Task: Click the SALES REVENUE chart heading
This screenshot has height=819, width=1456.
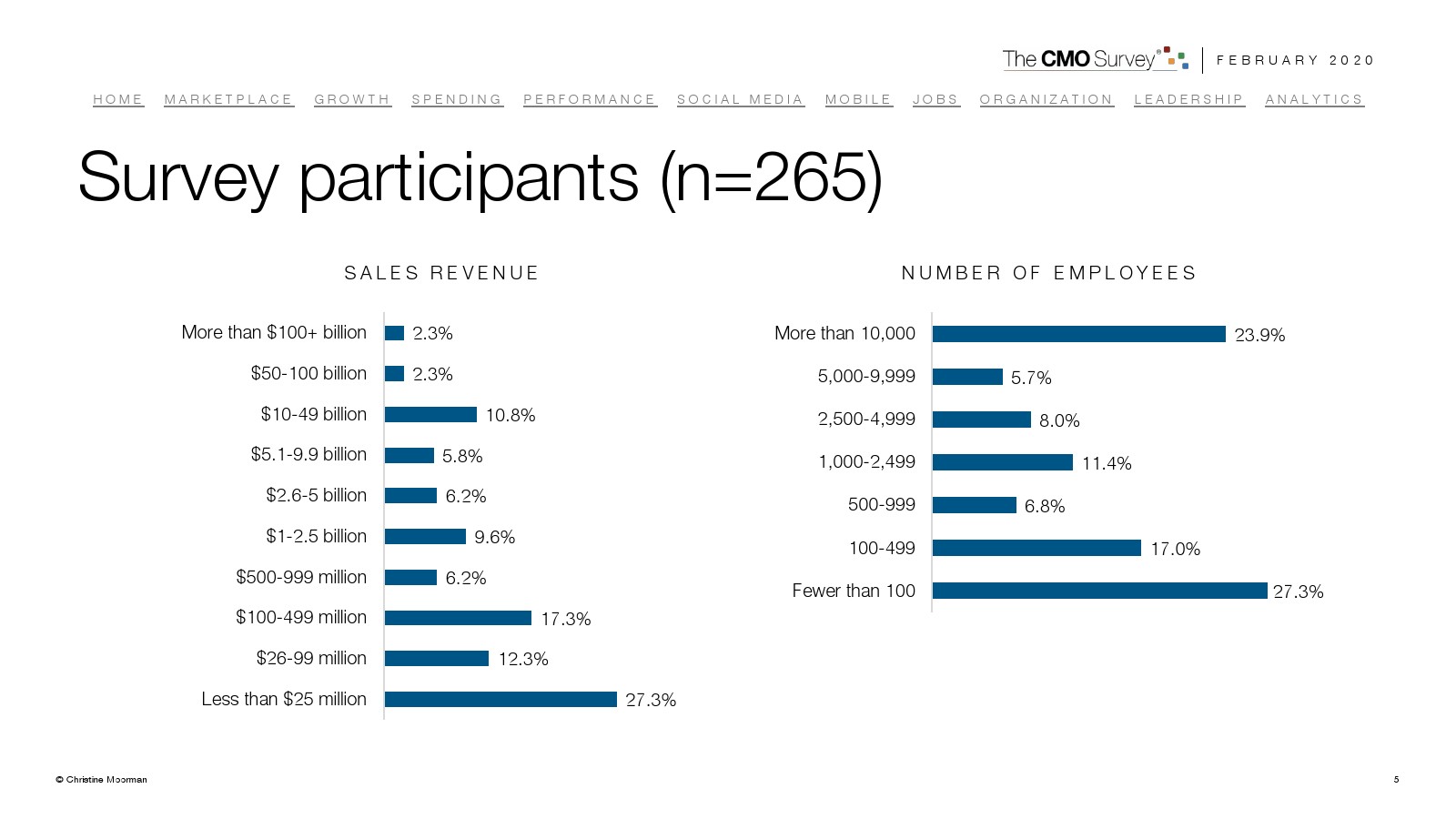Action: click(x=441, y=273)
